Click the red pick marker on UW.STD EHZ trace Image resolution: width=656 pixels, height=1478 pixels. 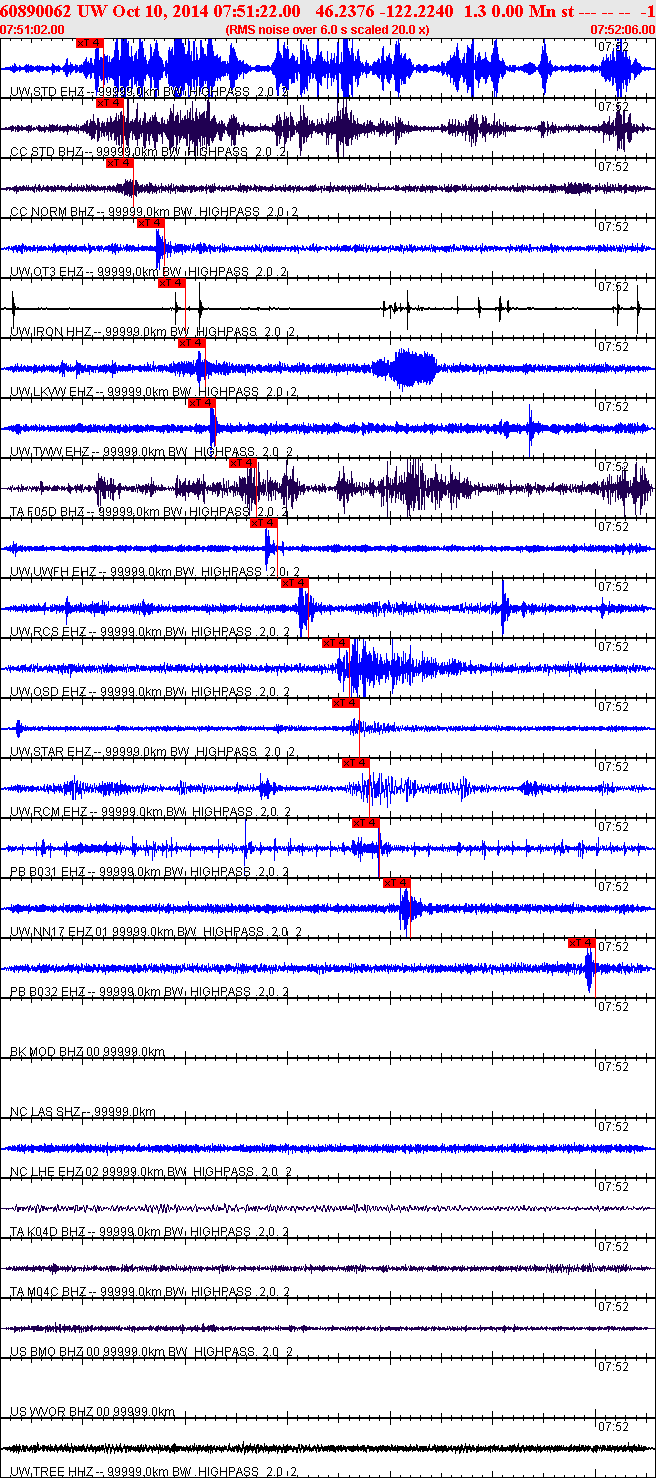pyautogui.click(x=89, y=43)
